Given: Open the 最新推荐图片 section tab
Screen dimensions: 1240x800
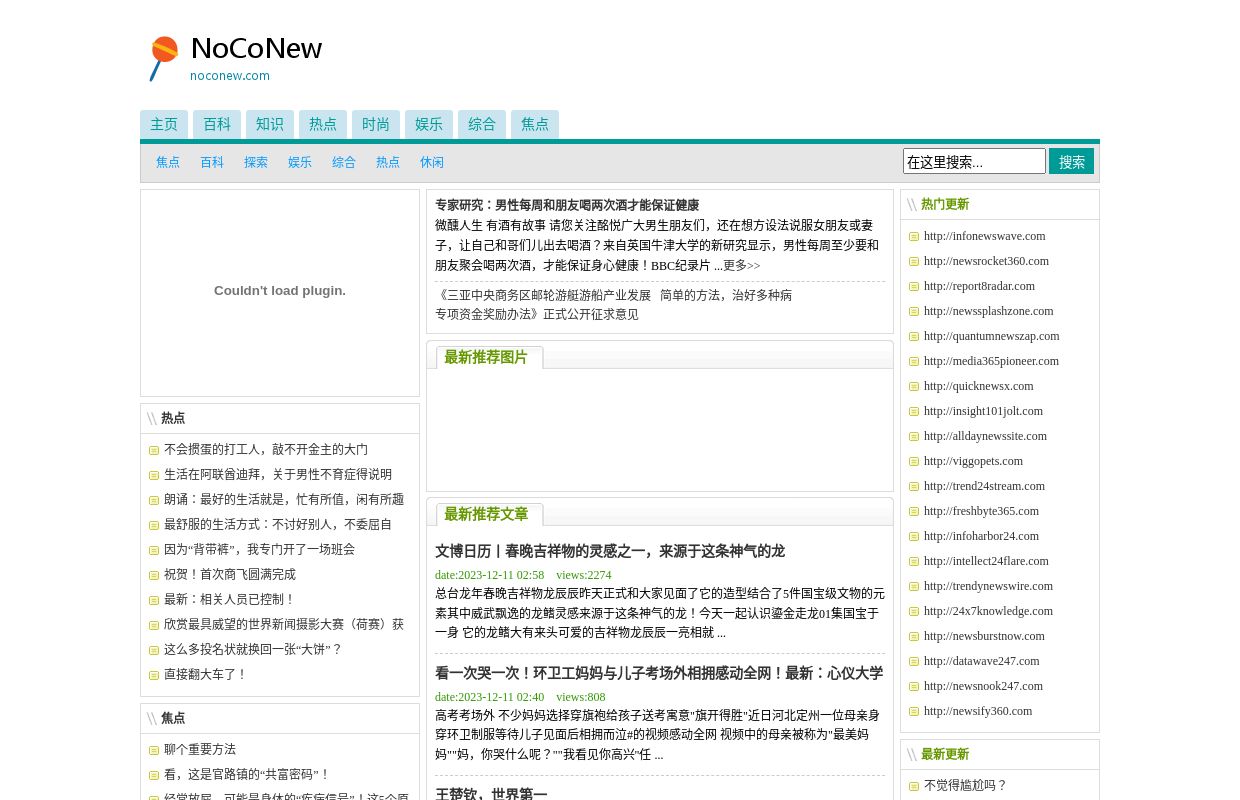Looking at the screenshot, I should point(486,358).
